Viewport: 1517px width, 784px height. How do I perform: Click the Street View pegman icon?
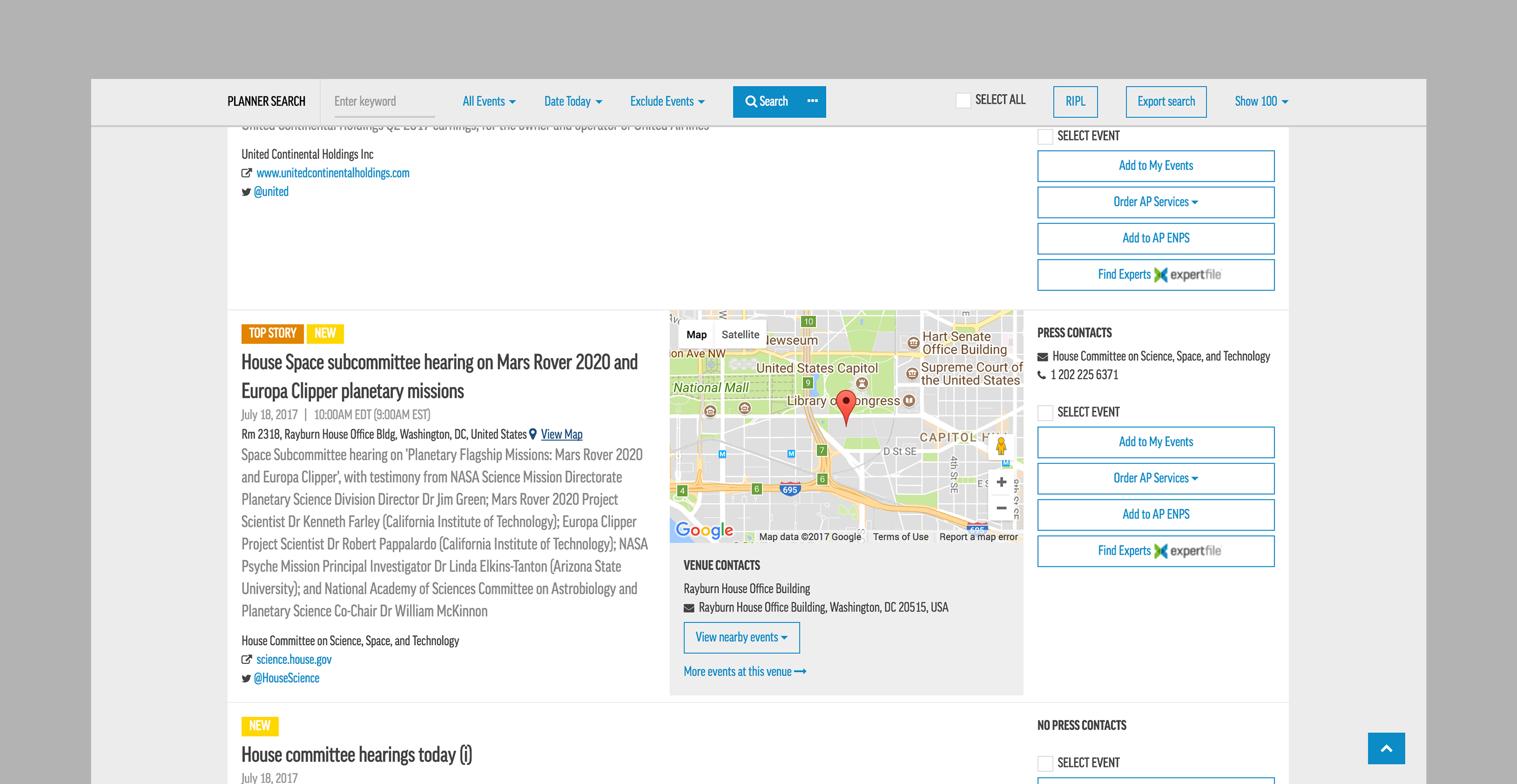pyautogui.click(x=1001, y=446)
